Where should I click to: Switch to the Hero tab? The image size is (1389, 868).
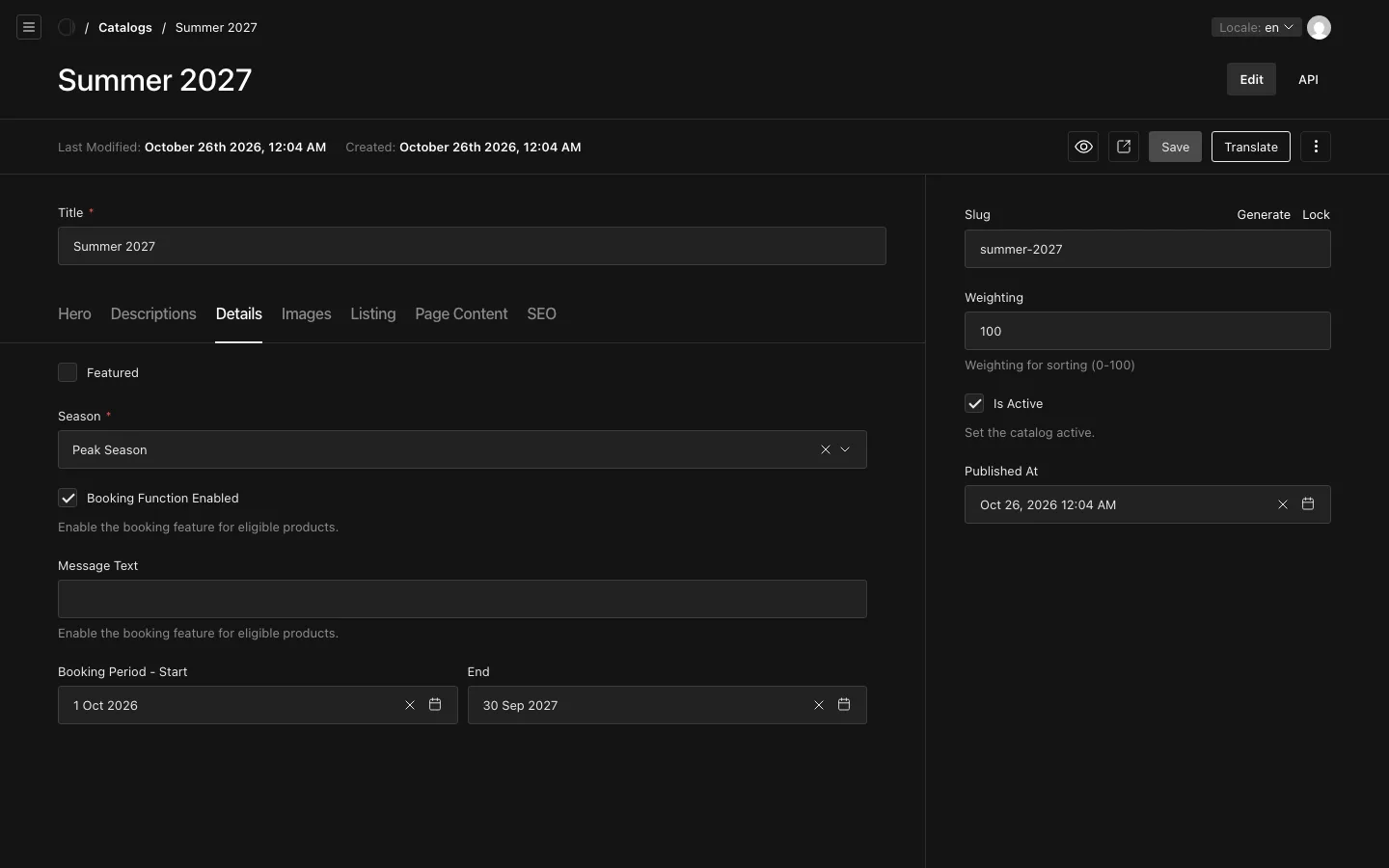click(74, 313)
